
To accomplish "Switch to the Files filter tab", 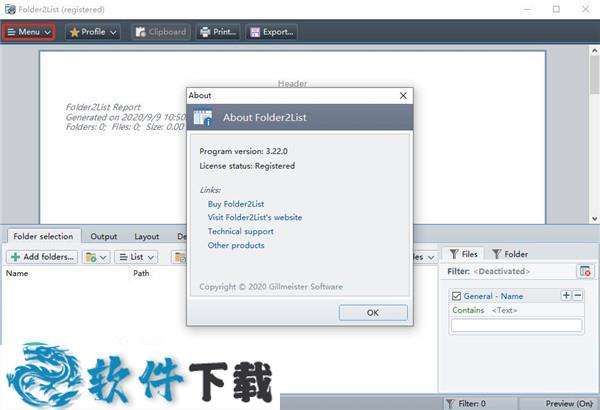I will pyautogui.click(x=463, y=254).
